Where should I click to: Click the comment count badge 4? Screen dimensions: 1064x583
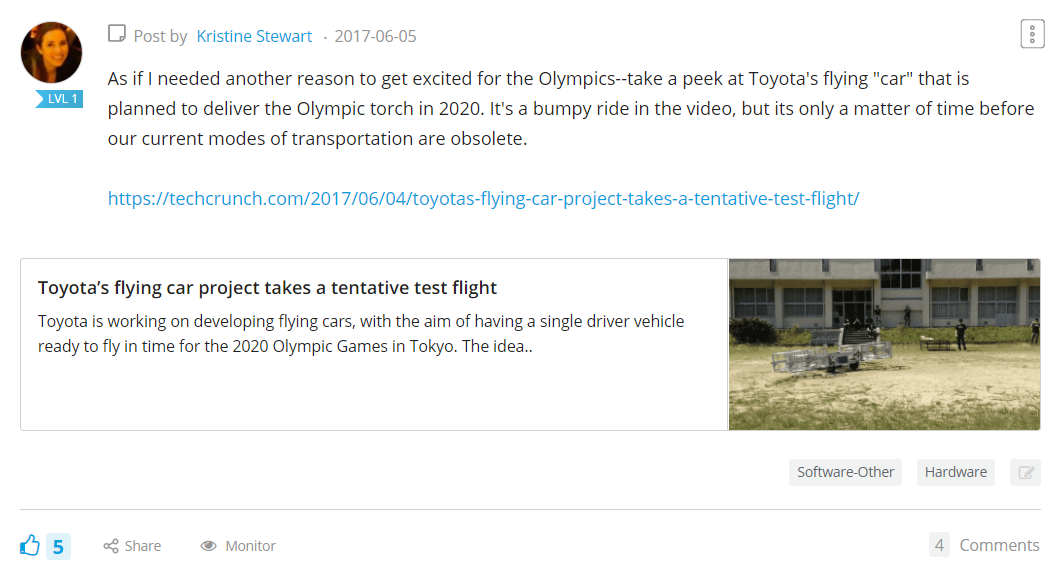click(x=939, y=545)
